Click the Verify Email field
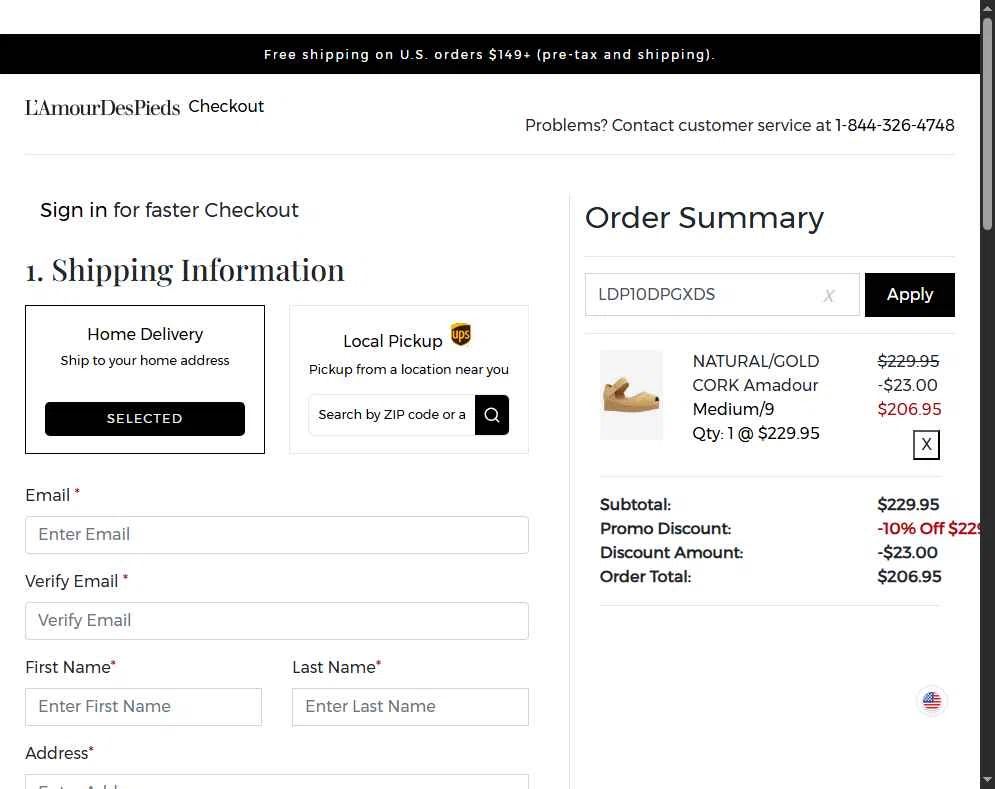This screenshot has width=995, height=789. 277,621
